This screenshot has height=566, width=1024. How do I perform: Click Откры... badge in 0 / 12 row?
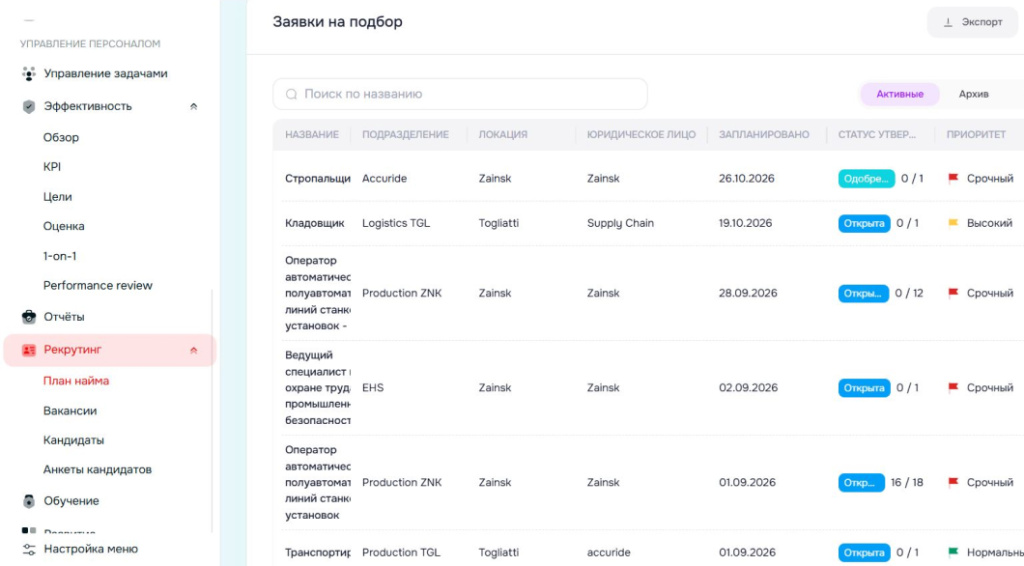863,293
